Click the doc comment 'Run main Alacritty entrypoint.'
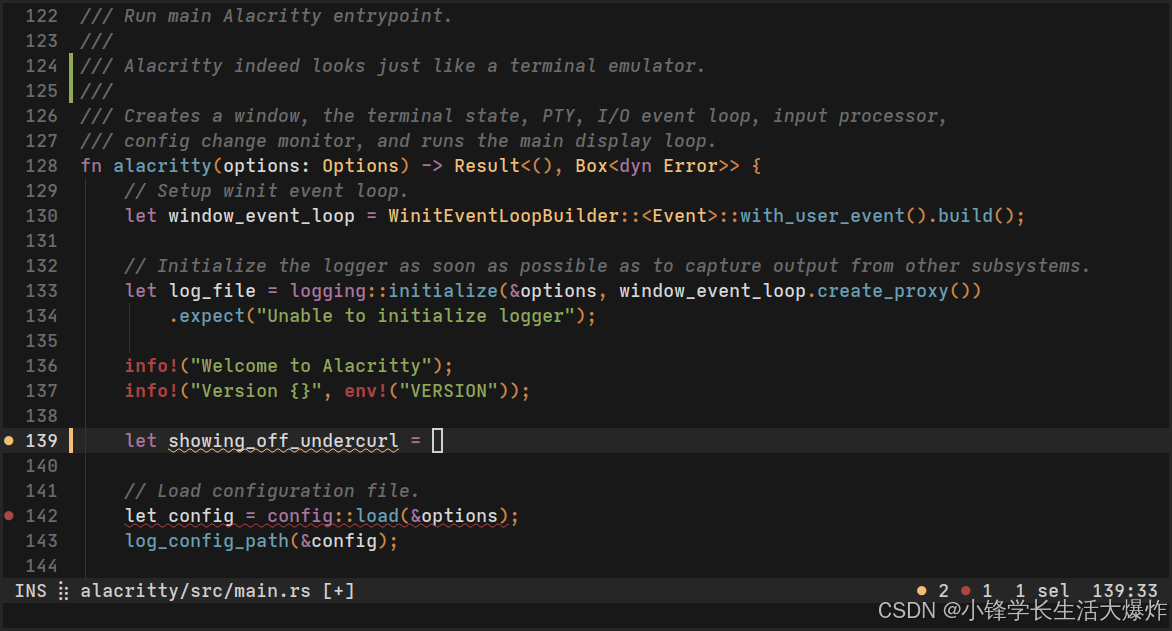Image resolution: width=1172 pixels, height=631 pixels. (288, 16)
